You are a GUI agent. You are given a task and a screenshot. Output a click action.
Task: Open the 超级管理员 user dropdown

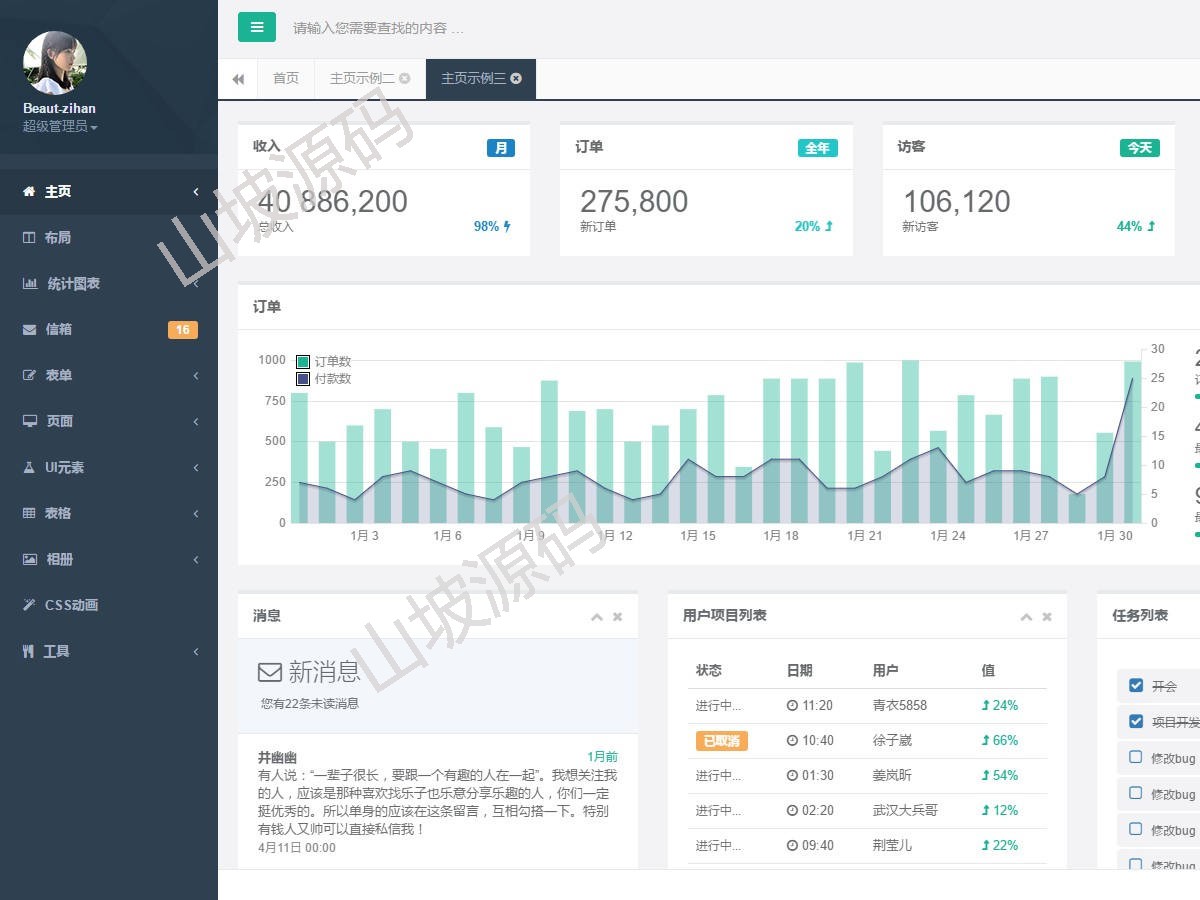[60, 127]
